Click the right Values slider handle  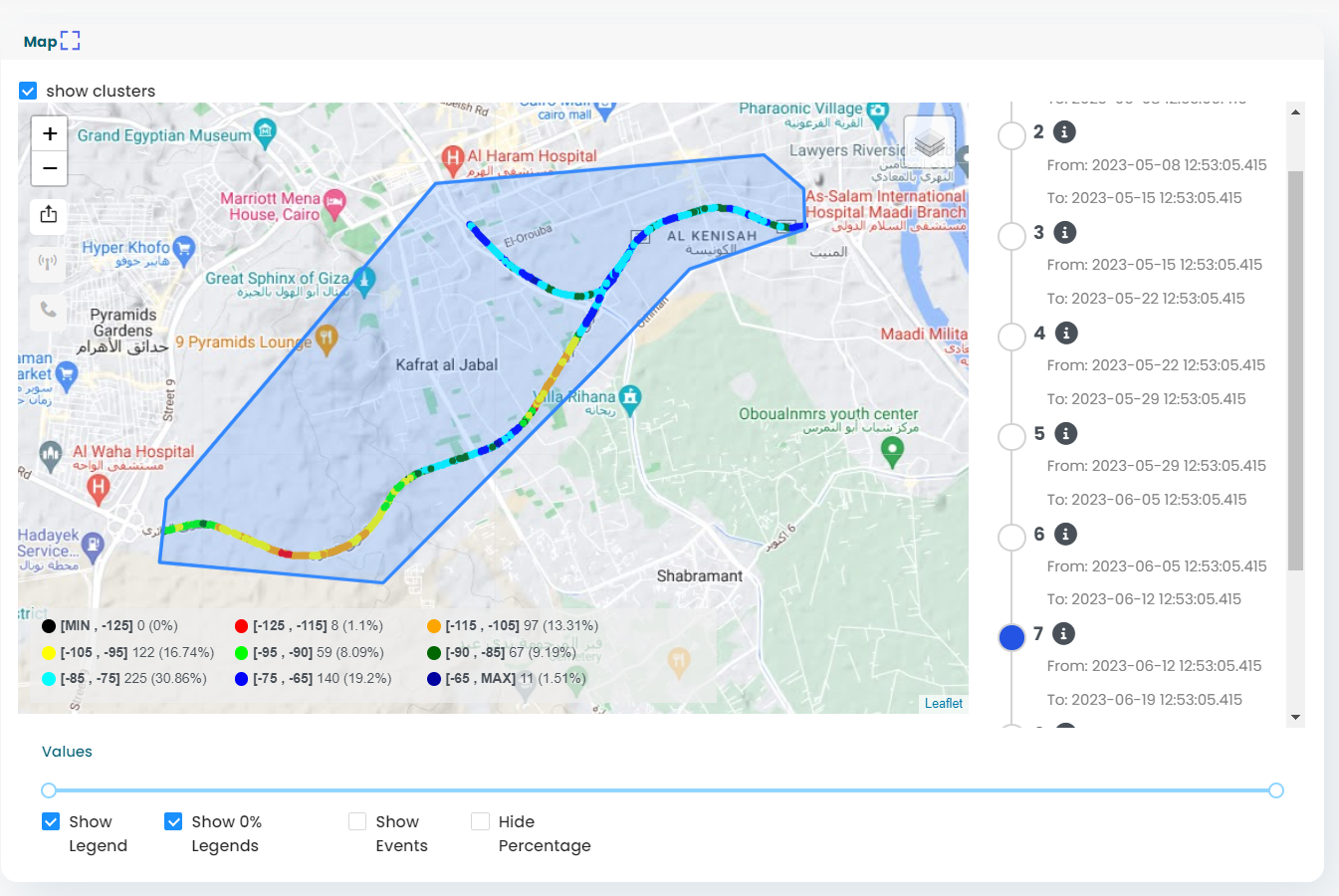[1276, 790]
